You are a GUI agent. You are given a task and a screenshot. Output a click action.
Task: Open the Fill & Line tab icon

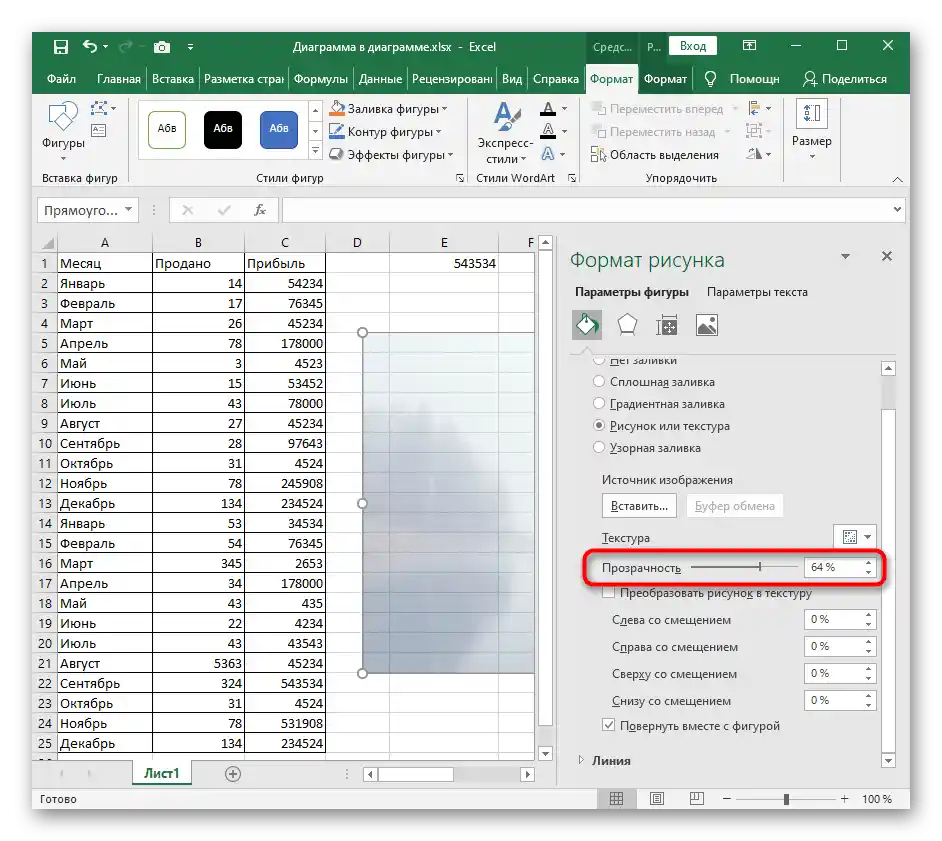point(586,325)
